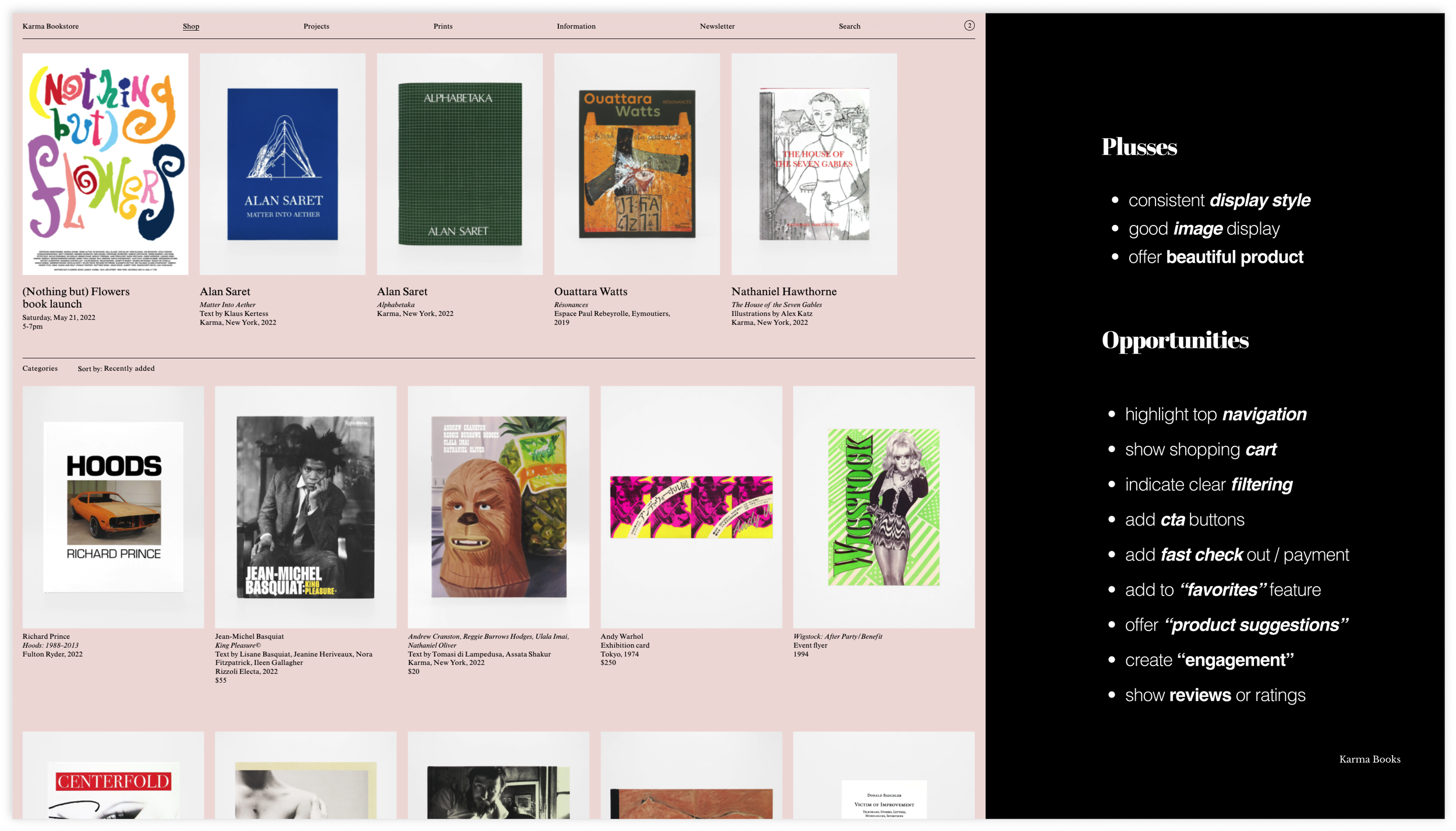1456x831 pixels.
Task: Click the Saturday, May 21, 2022 date text
Action: tap(59, 318)
